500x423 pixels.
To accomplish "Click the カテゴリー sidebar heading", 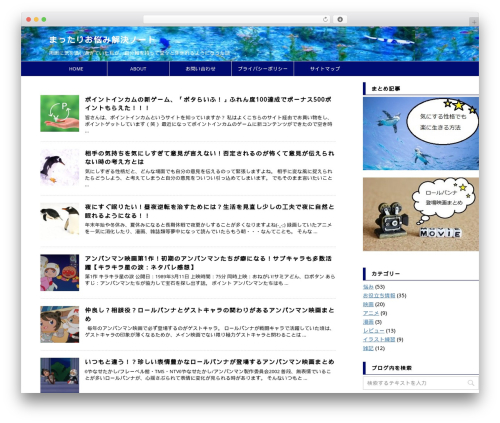I will [x=386, y=274].
